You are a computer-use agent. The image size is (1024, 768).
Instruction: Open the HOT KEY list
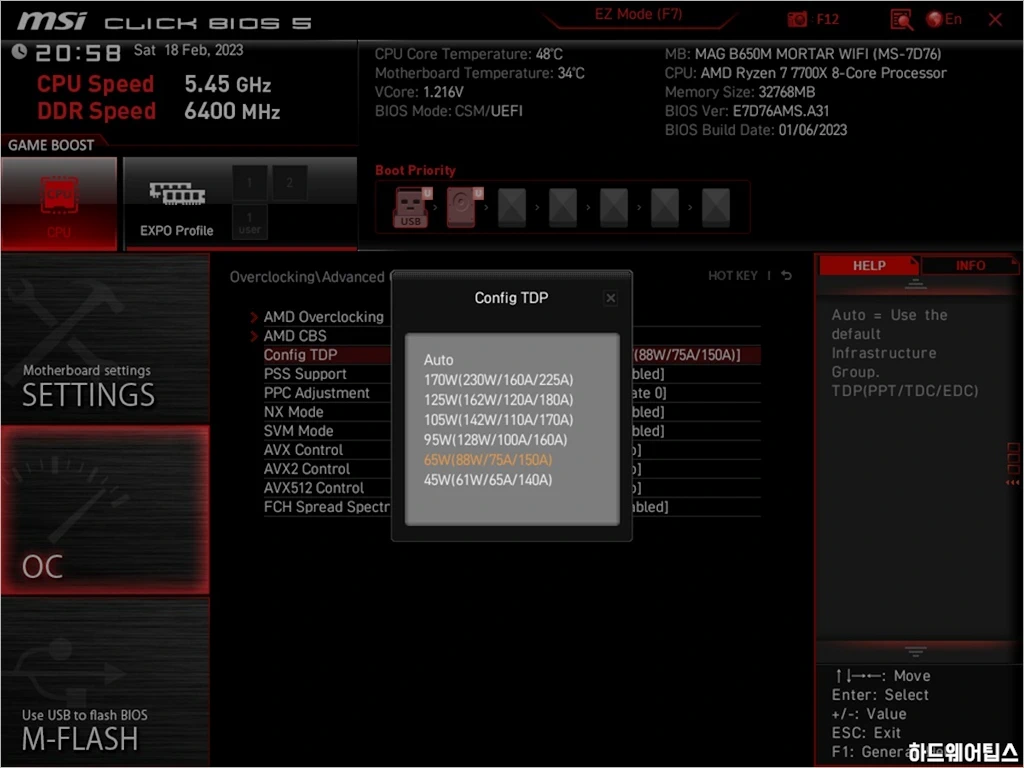[x=733, y=276]
